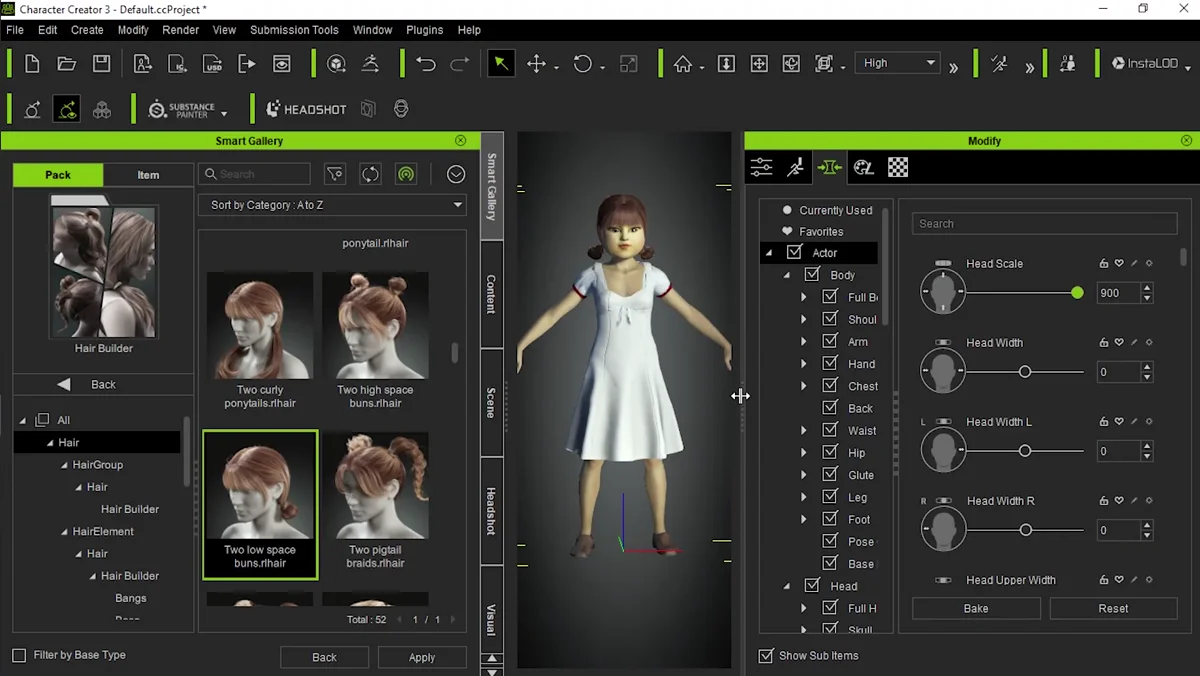This screenshot has height=676, width=1200.
Task: Click the bottom Back button
Action: [324, 657]
